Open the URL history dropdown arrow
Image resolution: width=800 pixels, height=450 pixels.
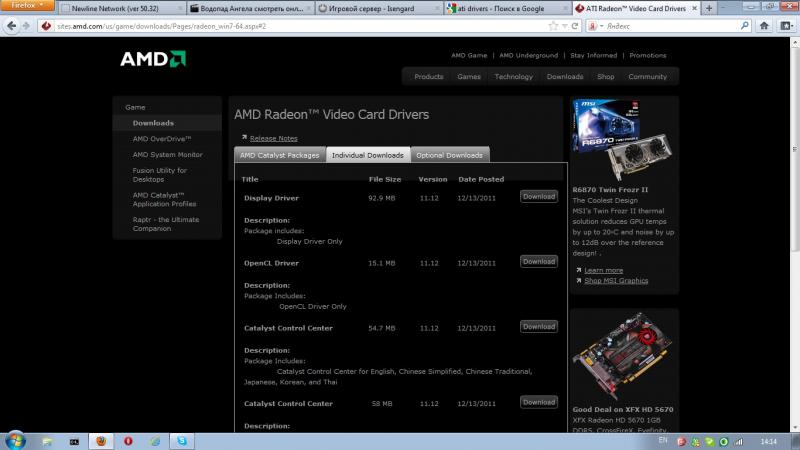point(564,26)
